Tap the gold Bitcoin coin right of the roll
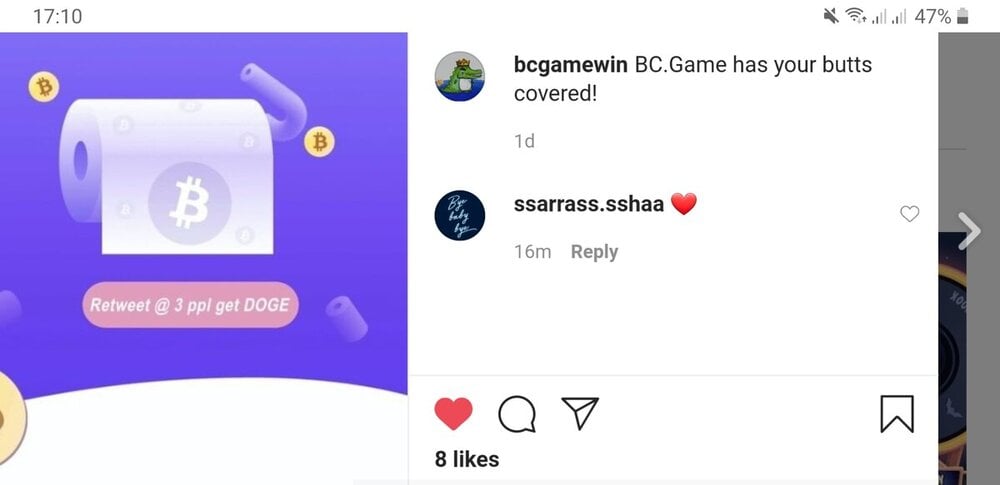The height and width of the screenshot is (485, 1000). [x=319, y=142]
